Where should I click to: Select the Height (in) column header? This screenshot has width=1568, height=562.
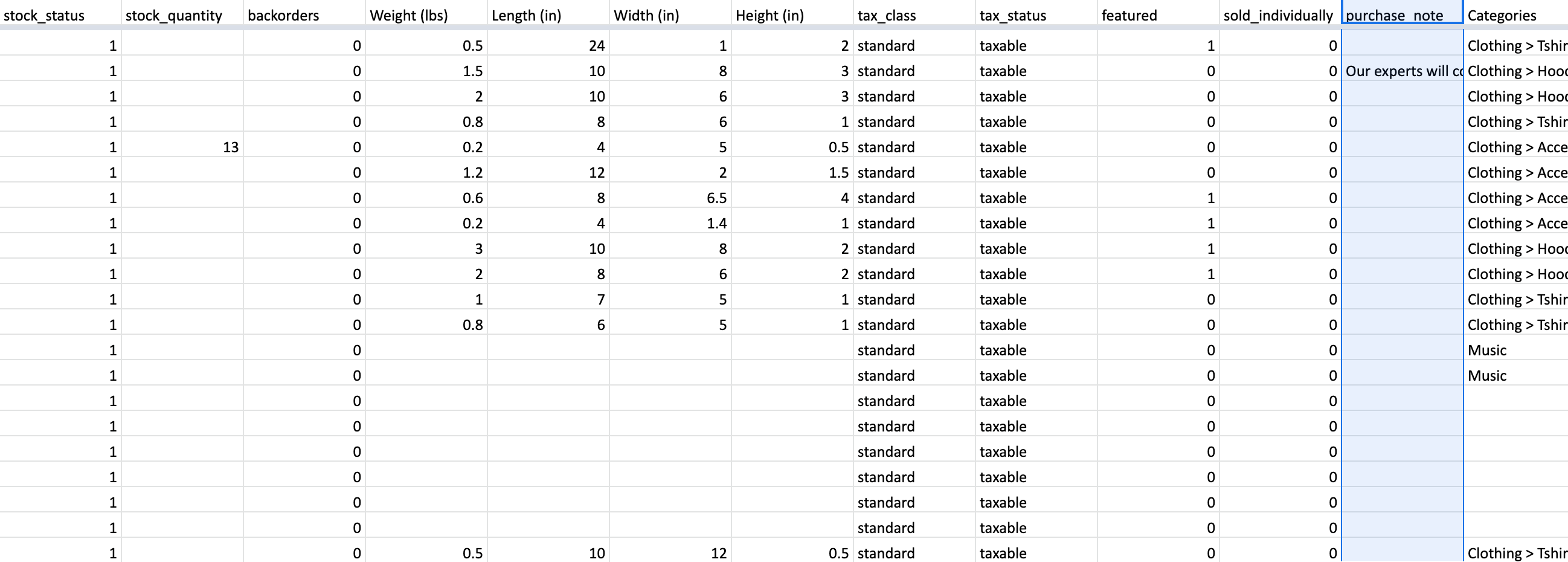coord(791,15)
